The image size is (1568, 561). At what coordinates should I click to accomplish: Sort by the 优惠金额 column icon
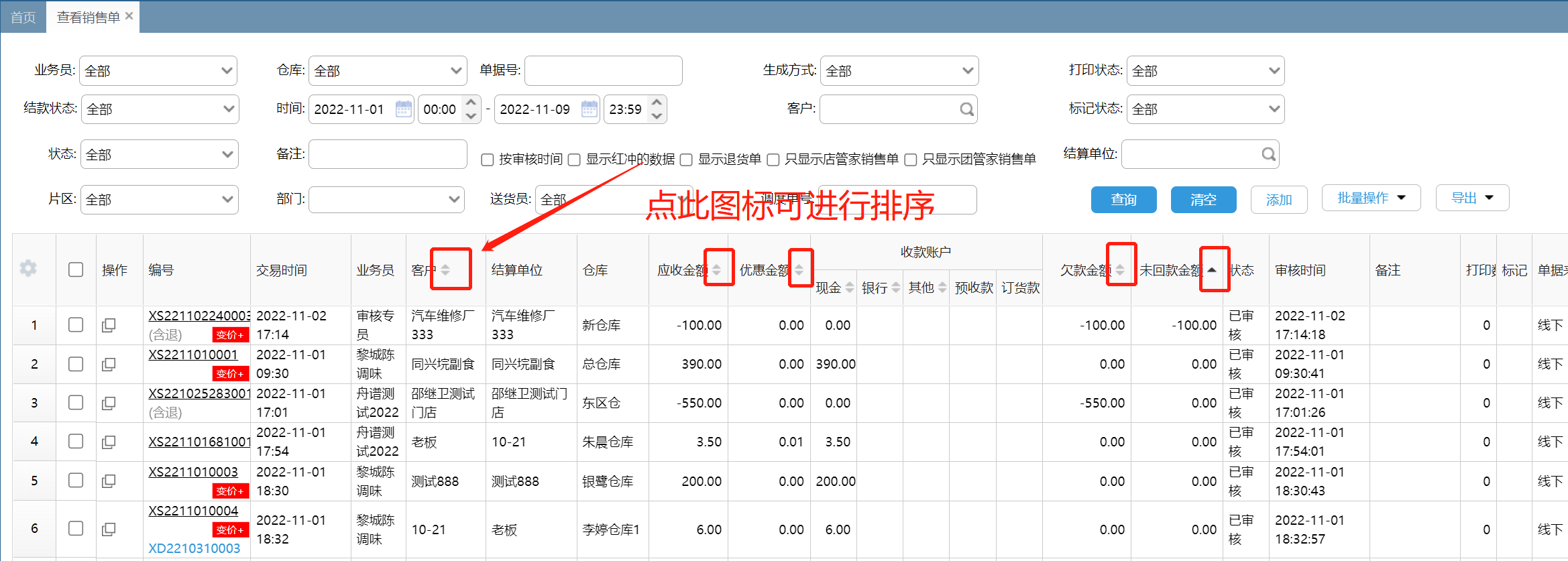point(799,269)
